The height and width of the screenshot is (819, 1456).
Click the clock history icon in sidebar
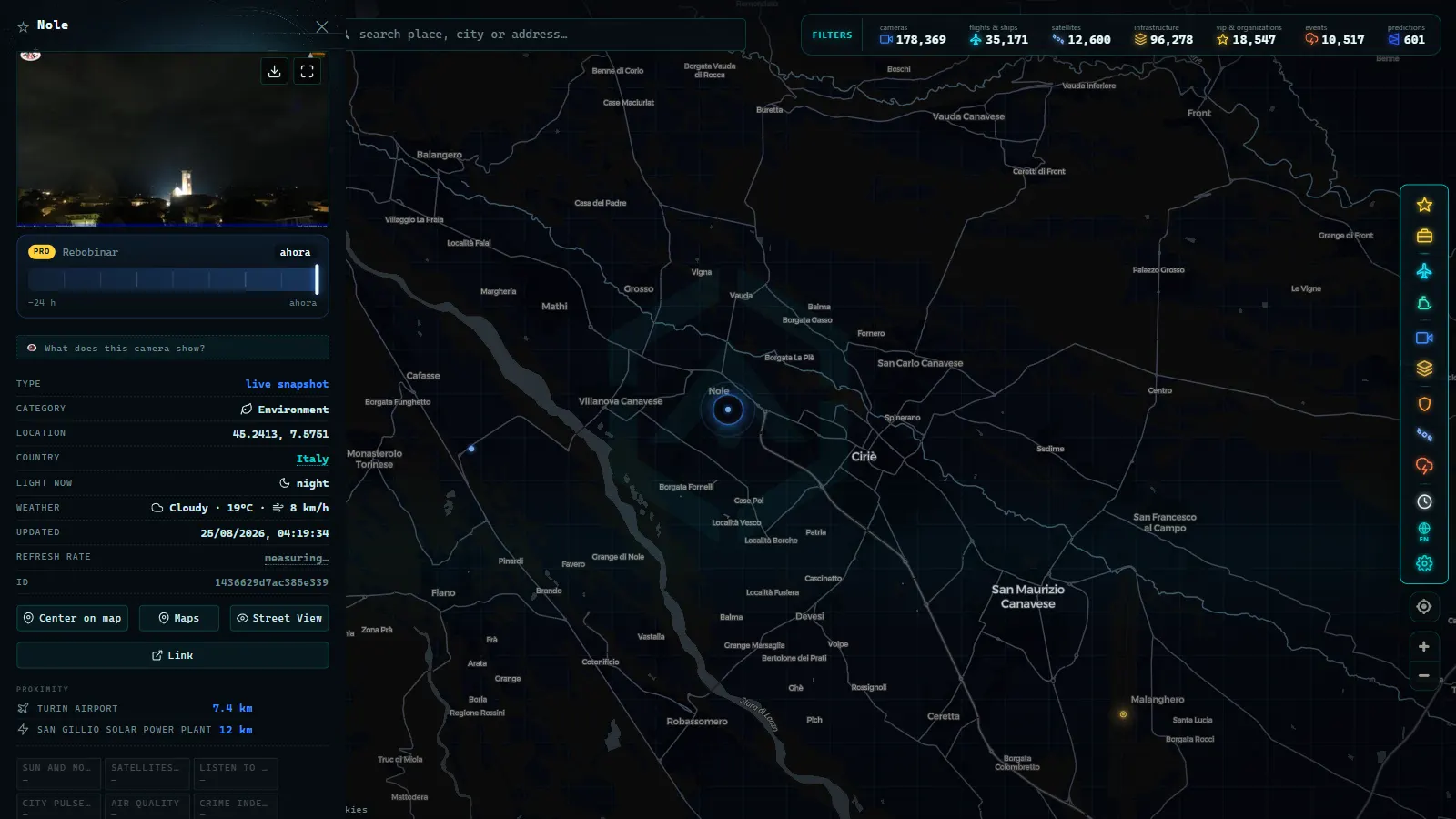[x=1424, y=501]
